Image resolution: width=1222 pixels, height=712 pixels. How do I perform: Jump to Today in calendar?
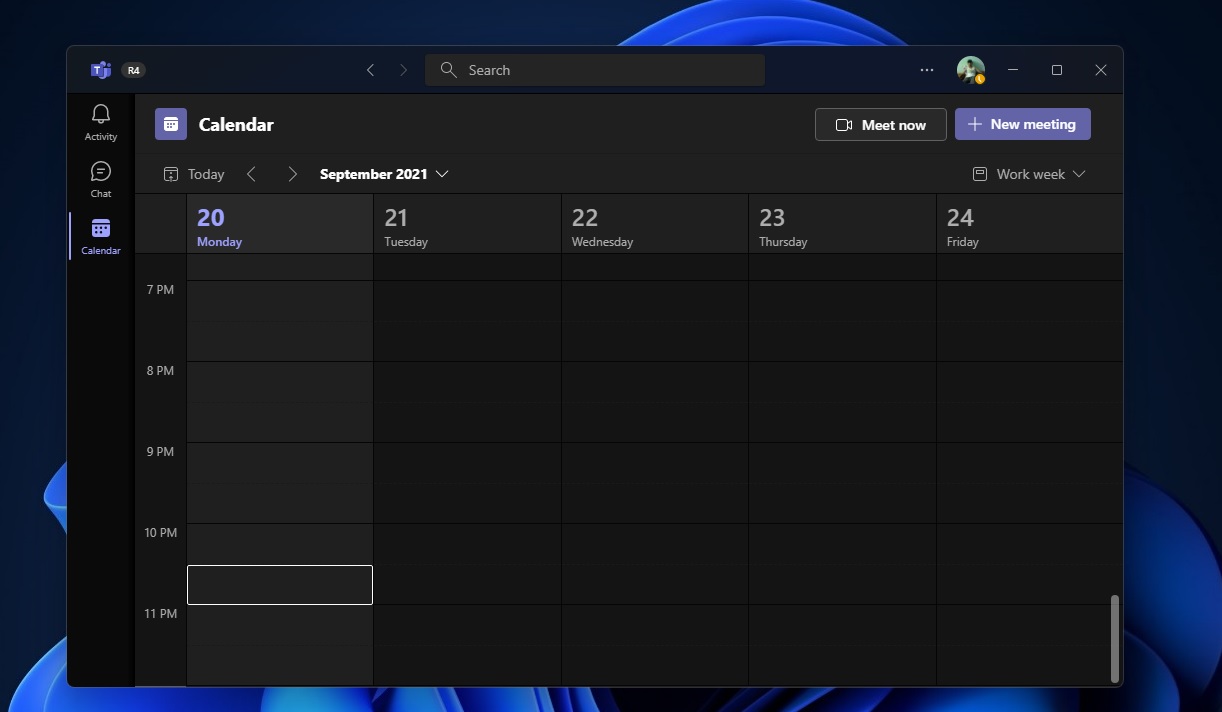pyautogui.click(x=194, y=174)
